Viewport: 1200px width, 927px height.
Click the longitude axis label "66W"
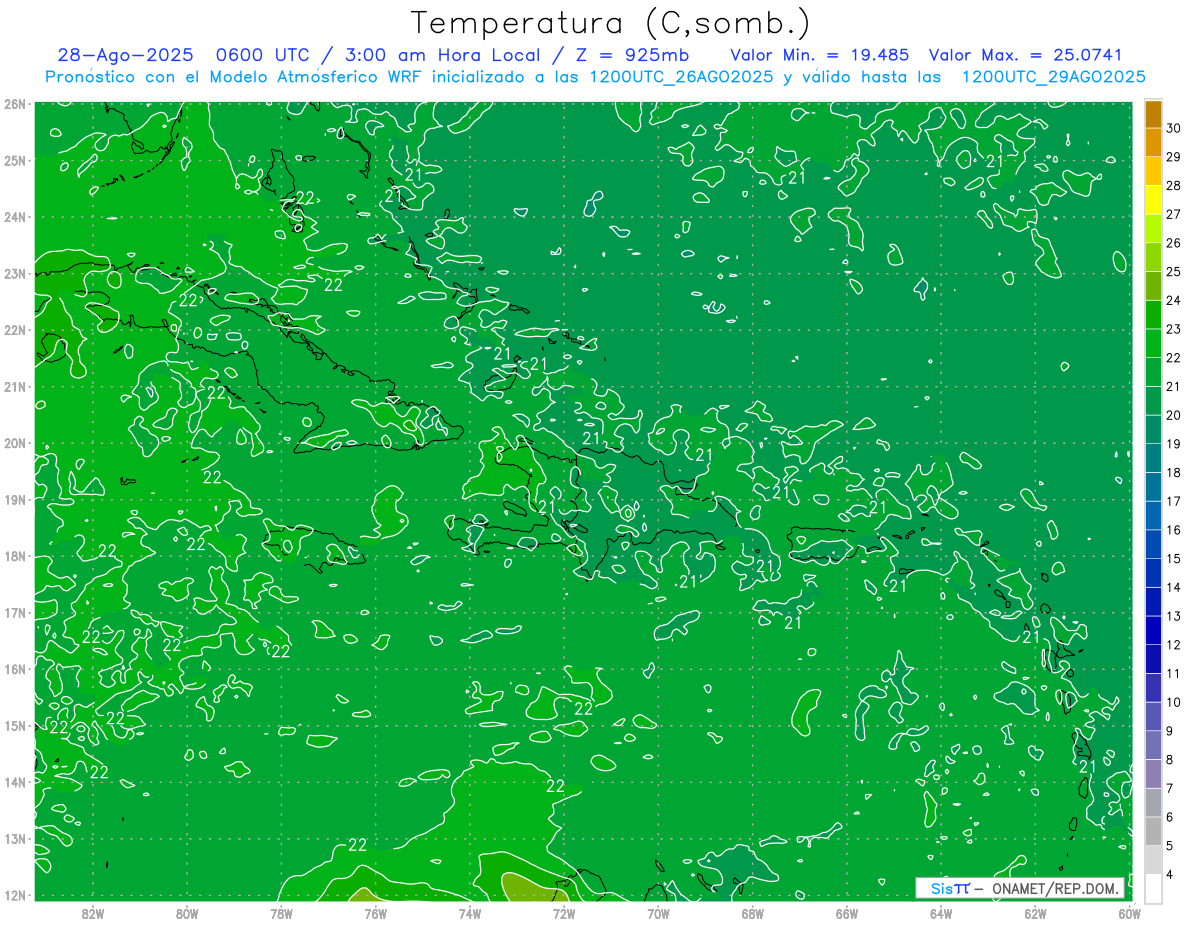(846, 913)
